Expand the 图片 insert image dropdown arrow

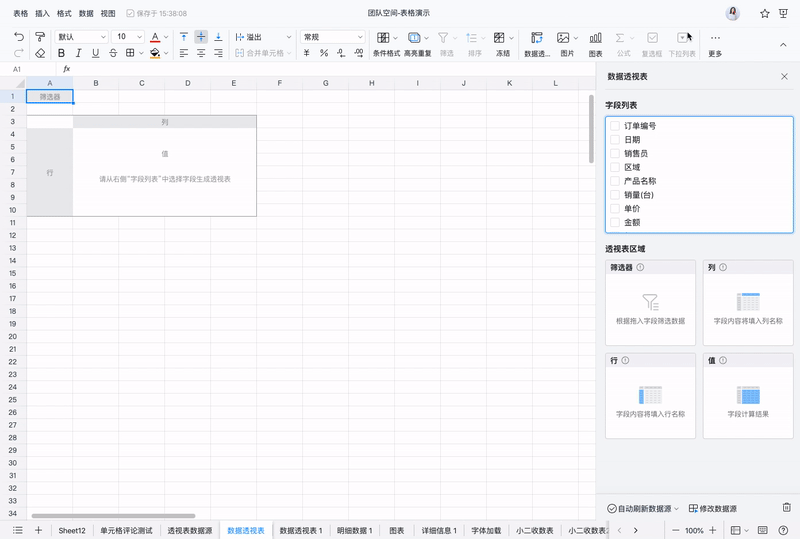(x=576, y=38)
